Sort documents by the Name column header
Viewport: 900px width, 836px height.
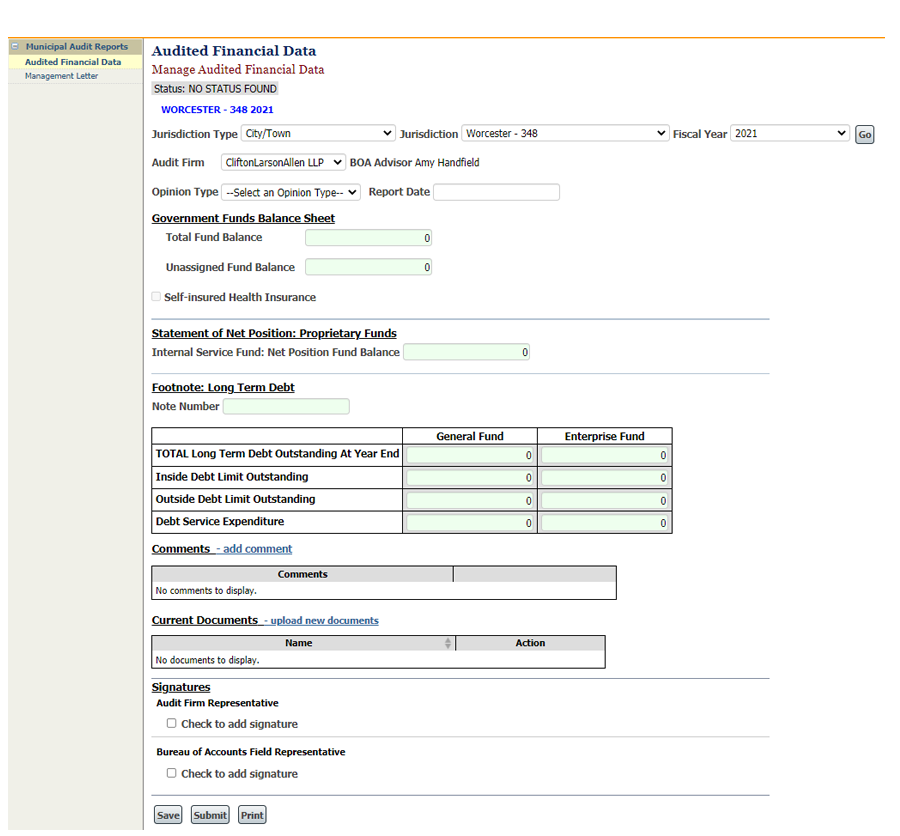point(303,643)
